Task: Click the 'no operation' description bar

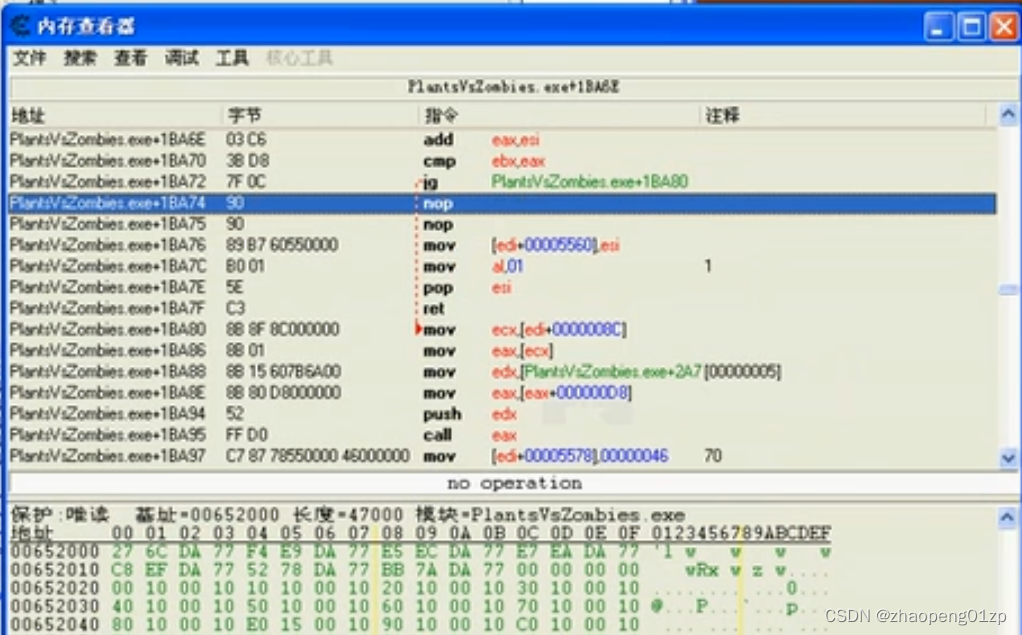Action: click(x=514, y=483)
